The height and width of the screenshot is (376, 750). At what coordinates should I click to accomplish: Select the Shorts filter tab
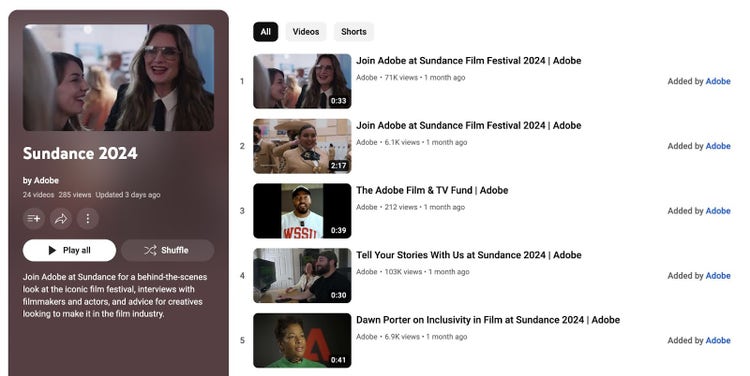point(353,32)
